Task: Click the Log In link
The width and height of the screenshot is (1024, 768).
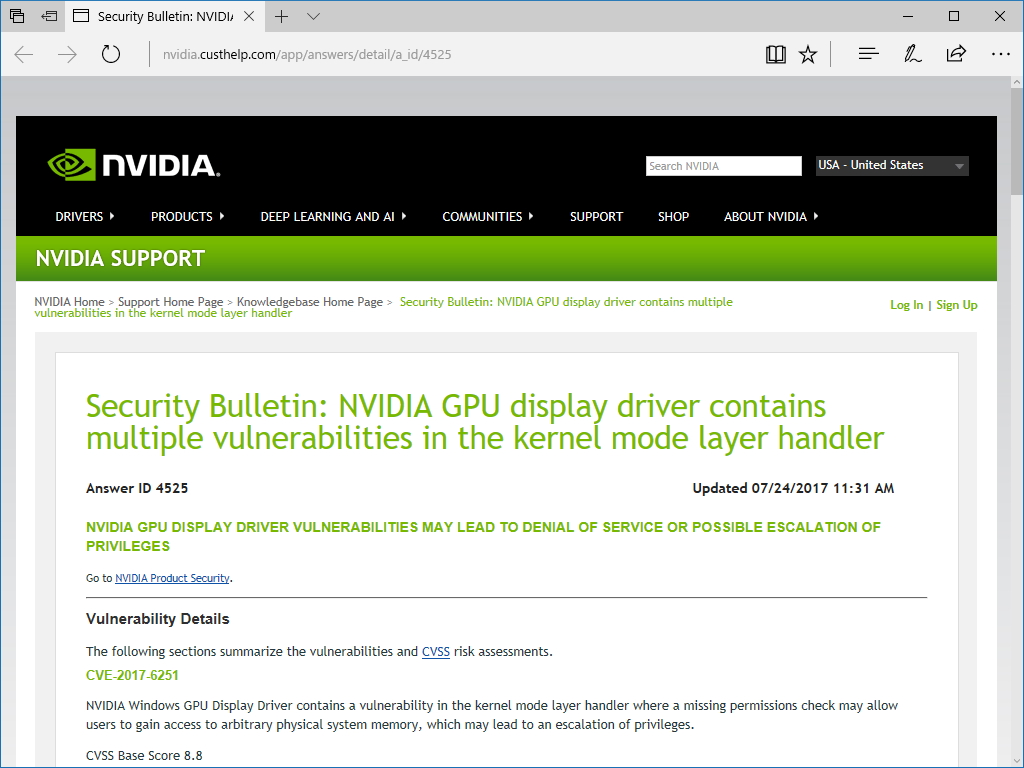Action: (x=906, y=305)
